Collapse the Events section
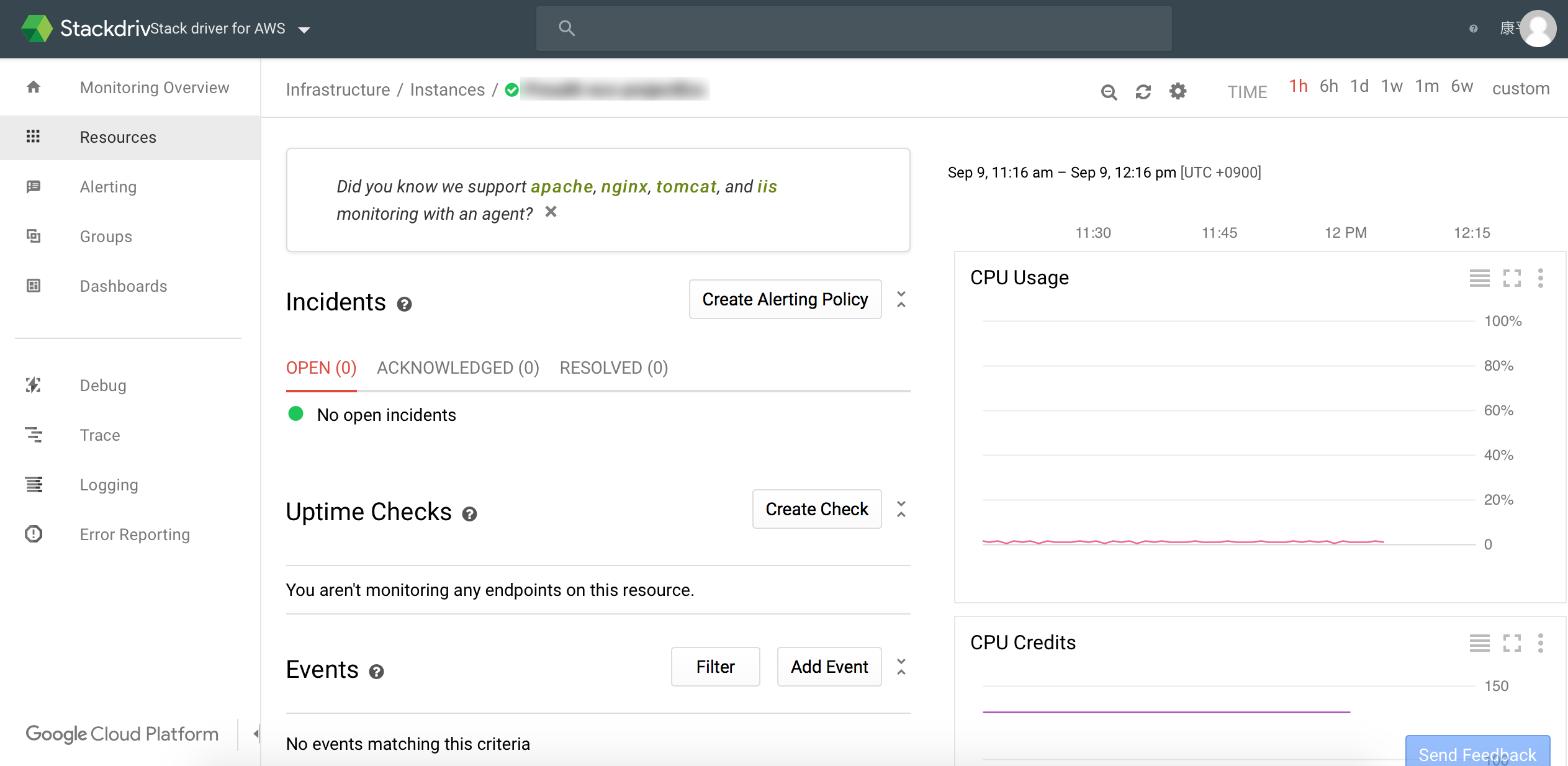Screen dimensions: 1568x766 pos(901,666)
